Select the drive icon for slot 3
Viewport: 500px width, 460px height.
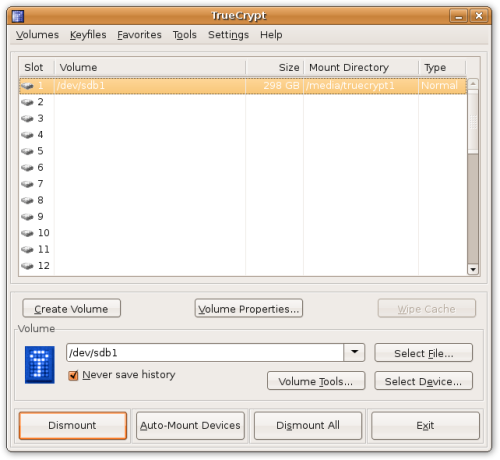[27, 119]
